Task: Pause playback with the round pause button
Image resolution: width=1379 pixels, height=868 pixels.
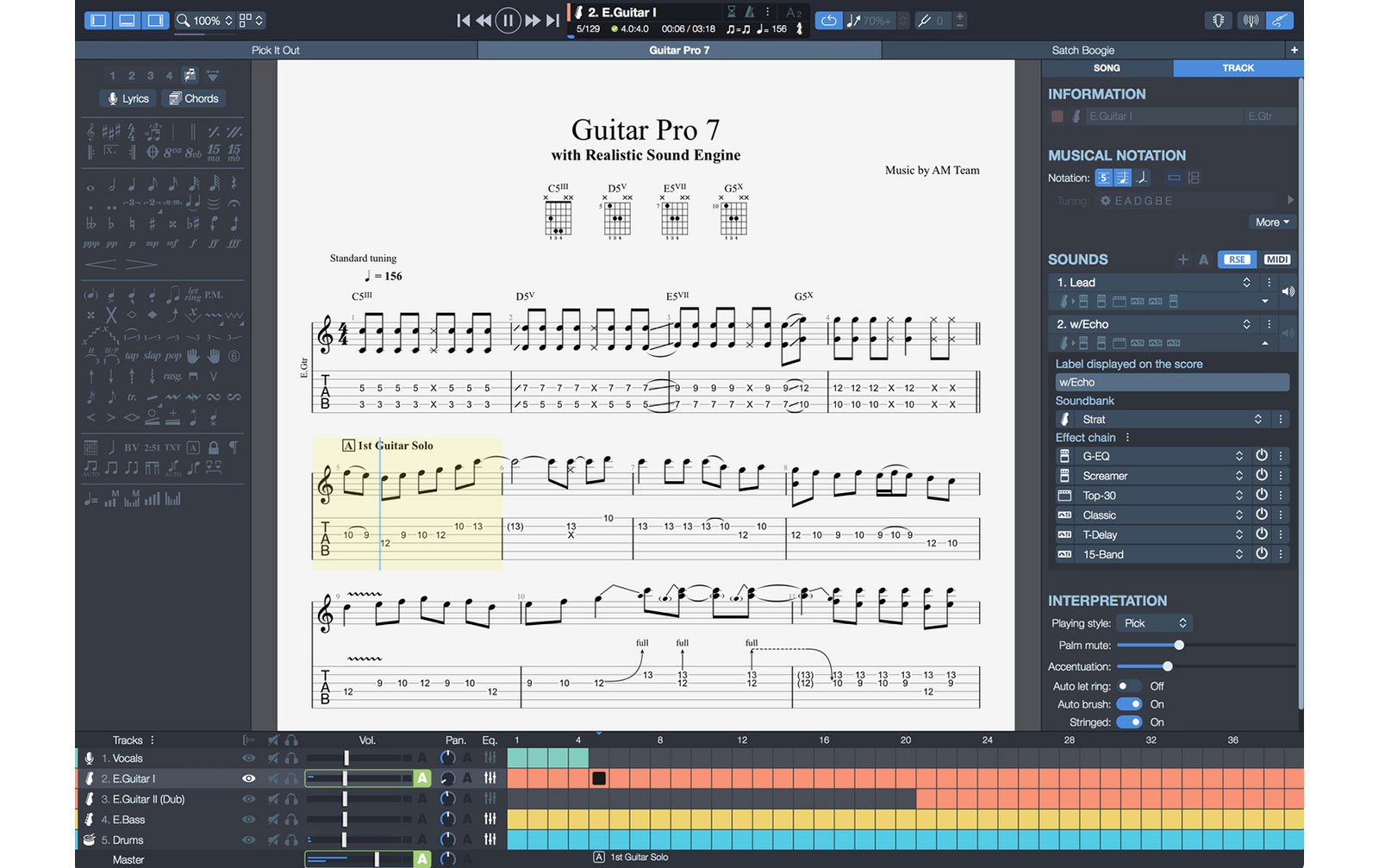Action: coord(509,20)
